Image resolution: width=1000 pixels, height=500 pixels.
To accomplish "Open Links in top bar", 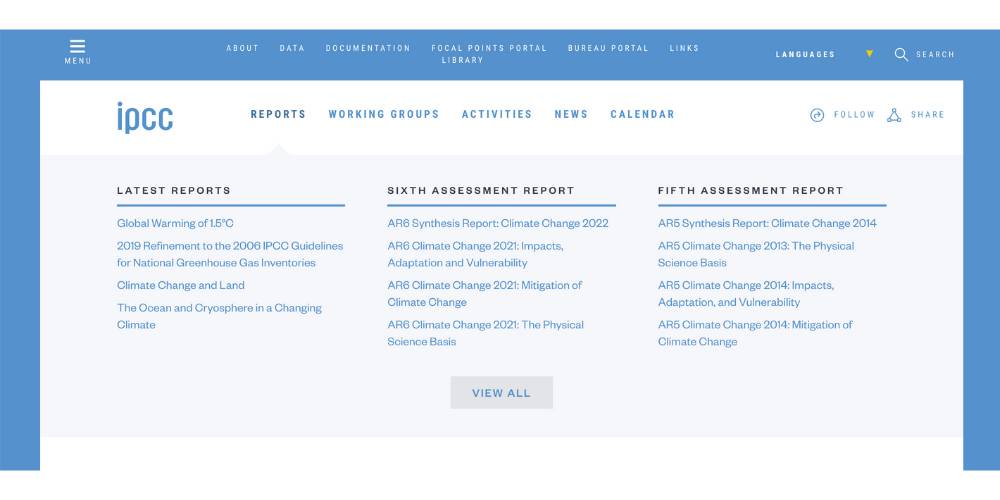I will 684,48.
